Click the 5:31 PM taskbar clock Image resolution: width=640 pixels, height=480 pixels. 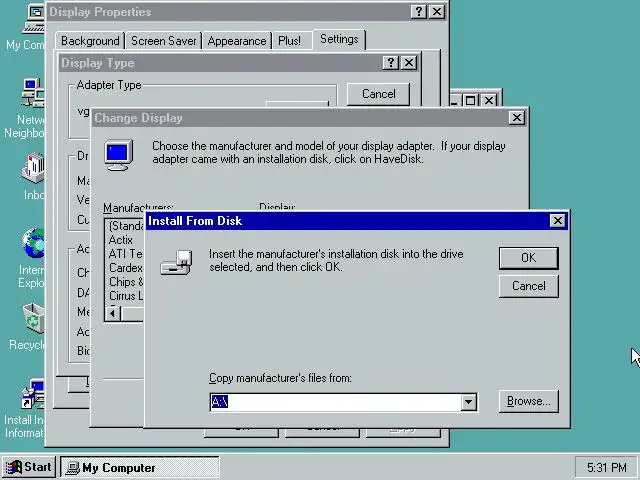[606, 467]
